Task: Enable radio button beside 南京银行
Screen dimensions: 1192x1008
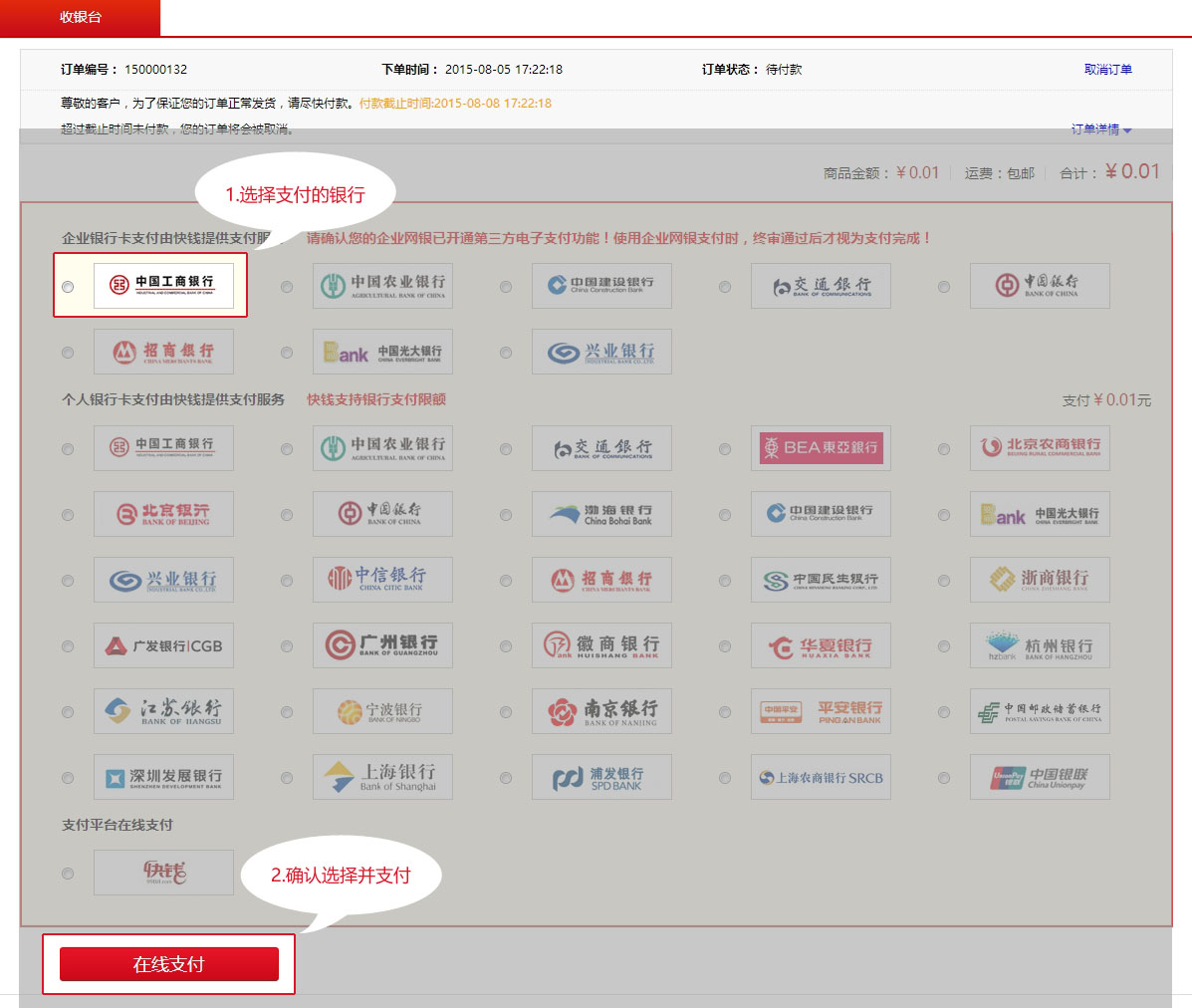Action: tap(506, 712)
